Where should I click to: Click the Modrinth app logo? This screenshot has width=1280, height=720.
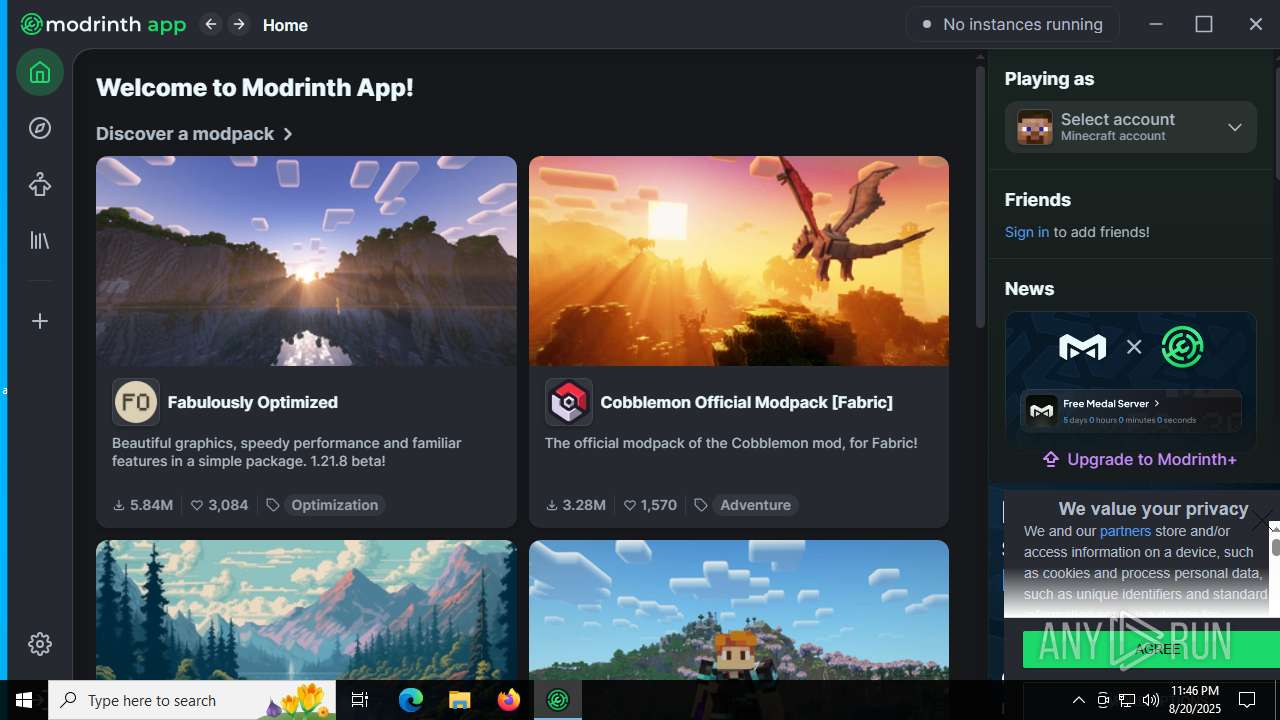[x=103, y=24]
